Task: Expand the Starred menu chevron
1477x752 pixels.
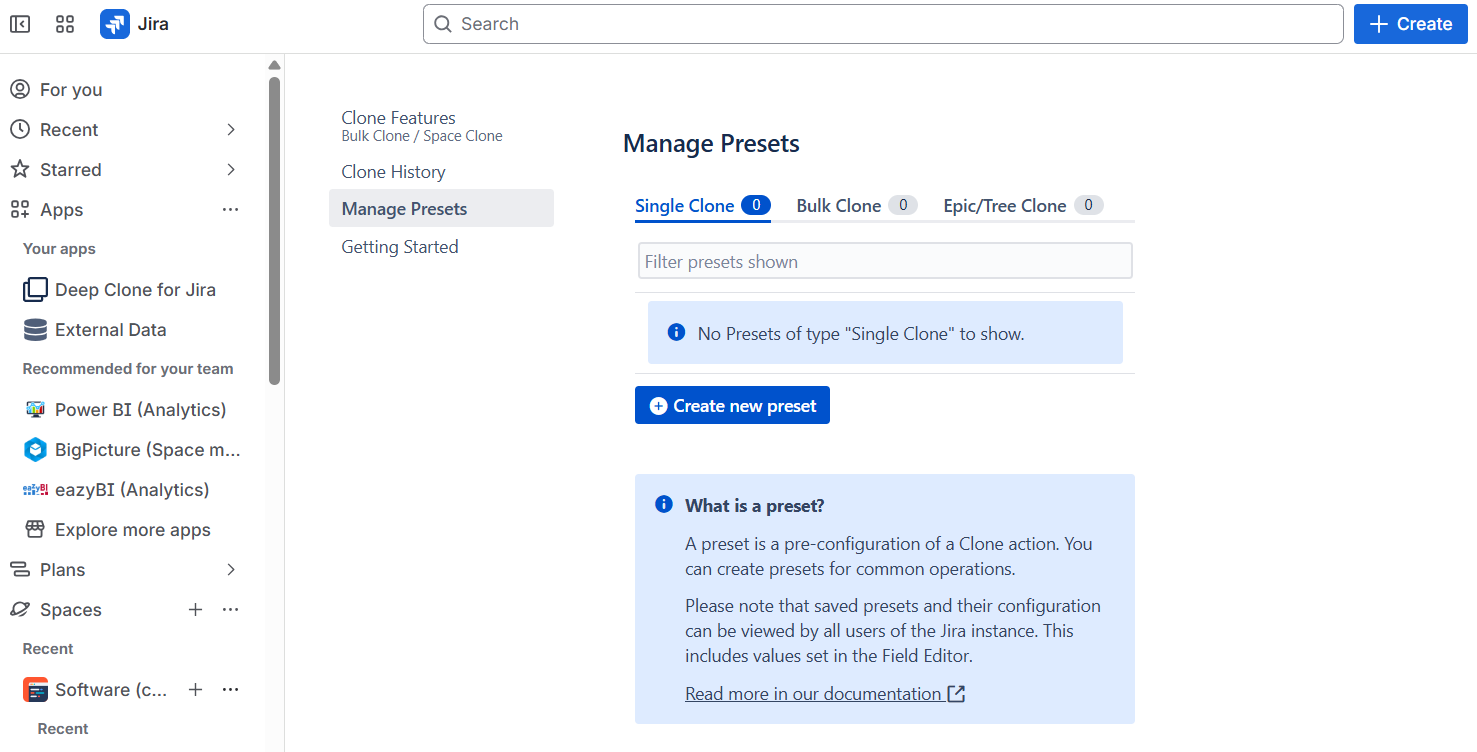Action: (x=231, y=170)
